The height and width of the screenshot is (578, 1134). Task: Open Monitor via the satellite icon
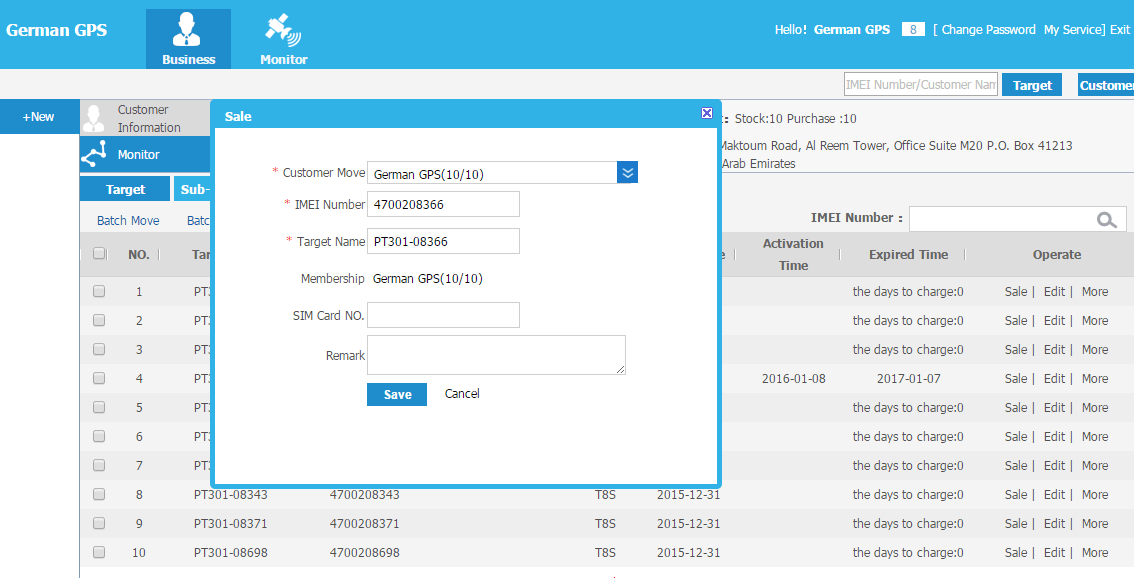(283, 30)
